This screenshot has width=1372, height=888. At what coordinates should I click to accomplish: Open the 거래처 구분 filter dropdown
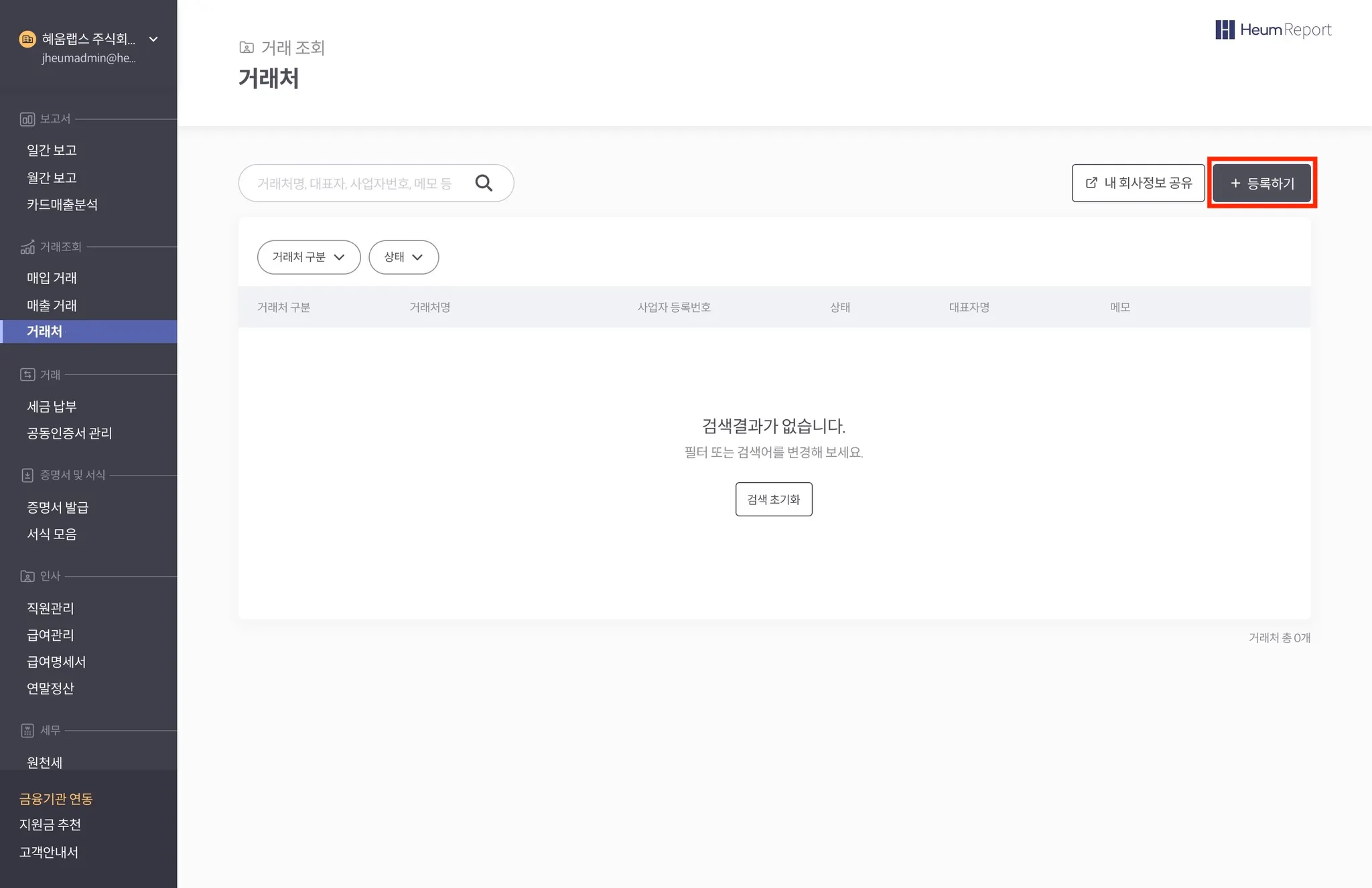[309, 257]
